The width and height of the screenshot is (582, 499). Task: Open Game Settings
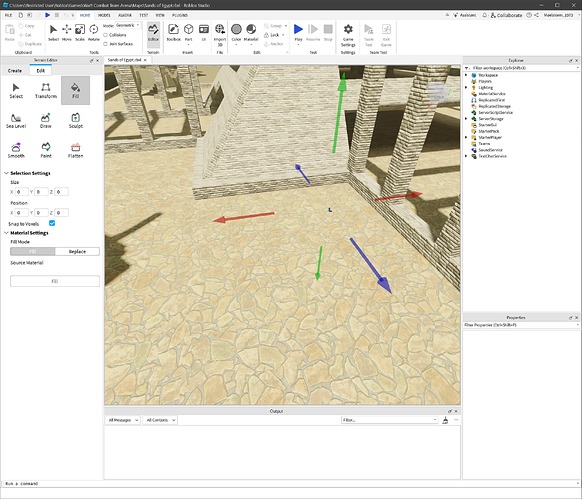[x=348, y=35]
